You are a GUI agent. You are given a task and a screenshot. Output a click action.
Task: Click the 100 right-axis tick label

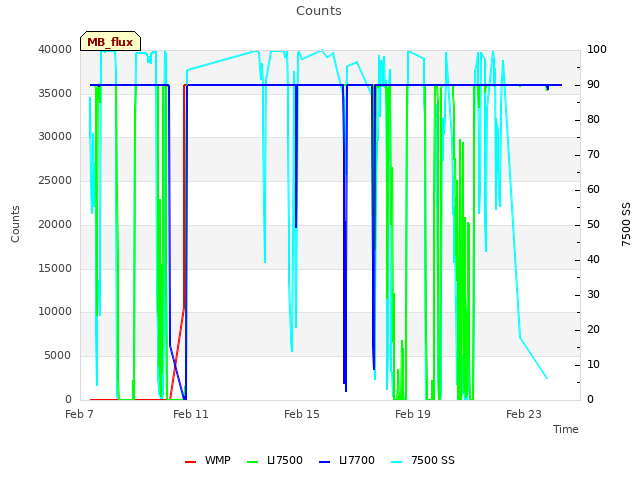click(597, 49)
